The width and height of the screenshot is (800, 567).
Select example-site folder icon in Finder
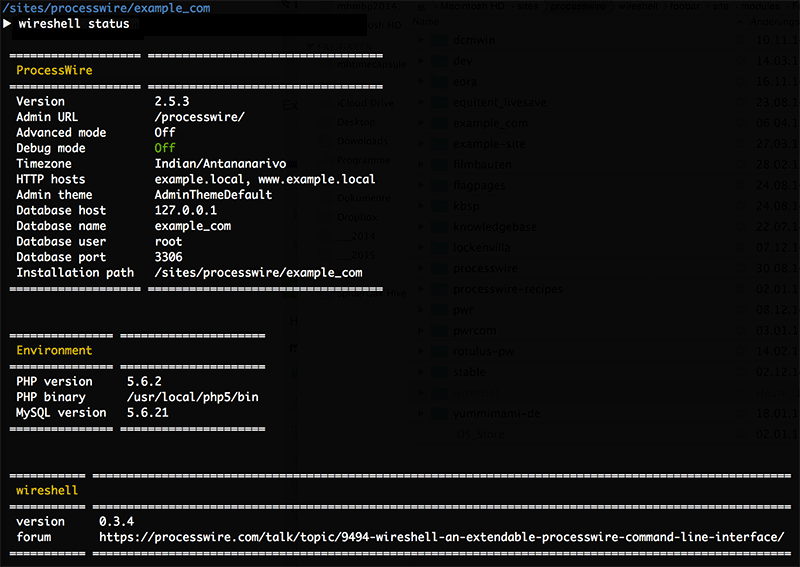point(440,144)
